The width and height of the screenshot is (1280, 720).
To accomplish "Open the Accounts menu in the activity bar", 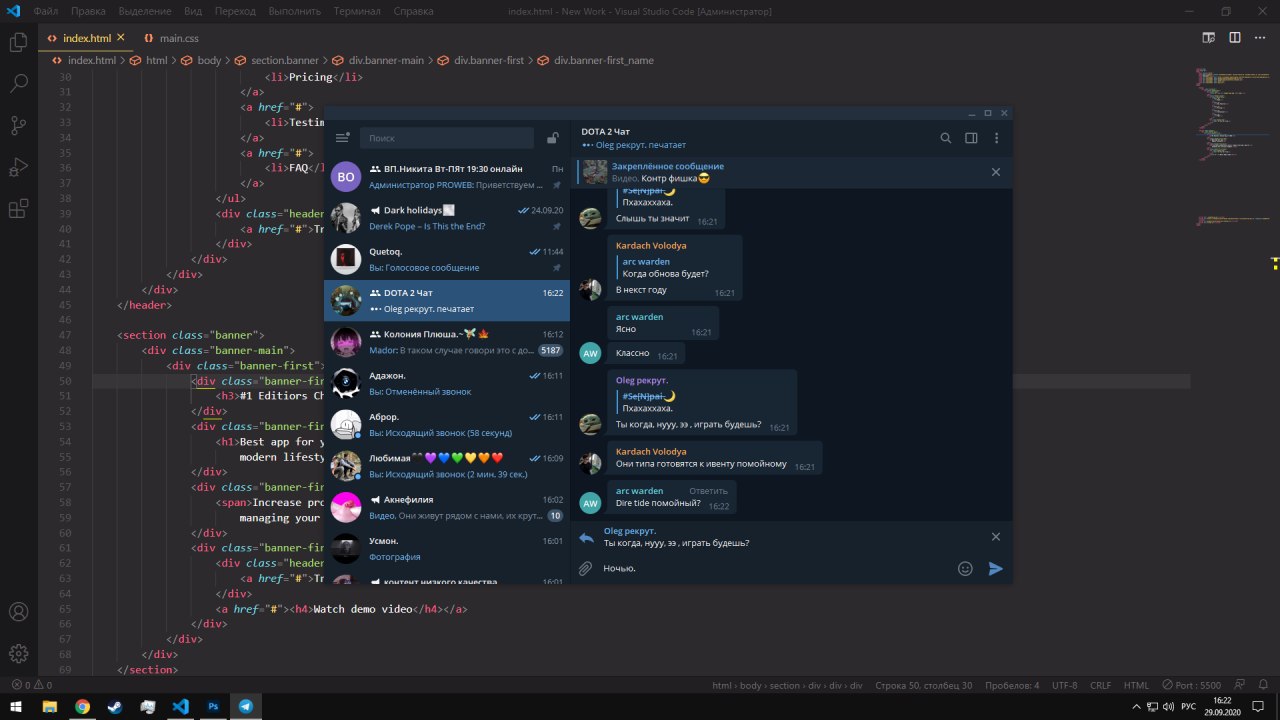I will pyautogui.click(x=18, y=612).
